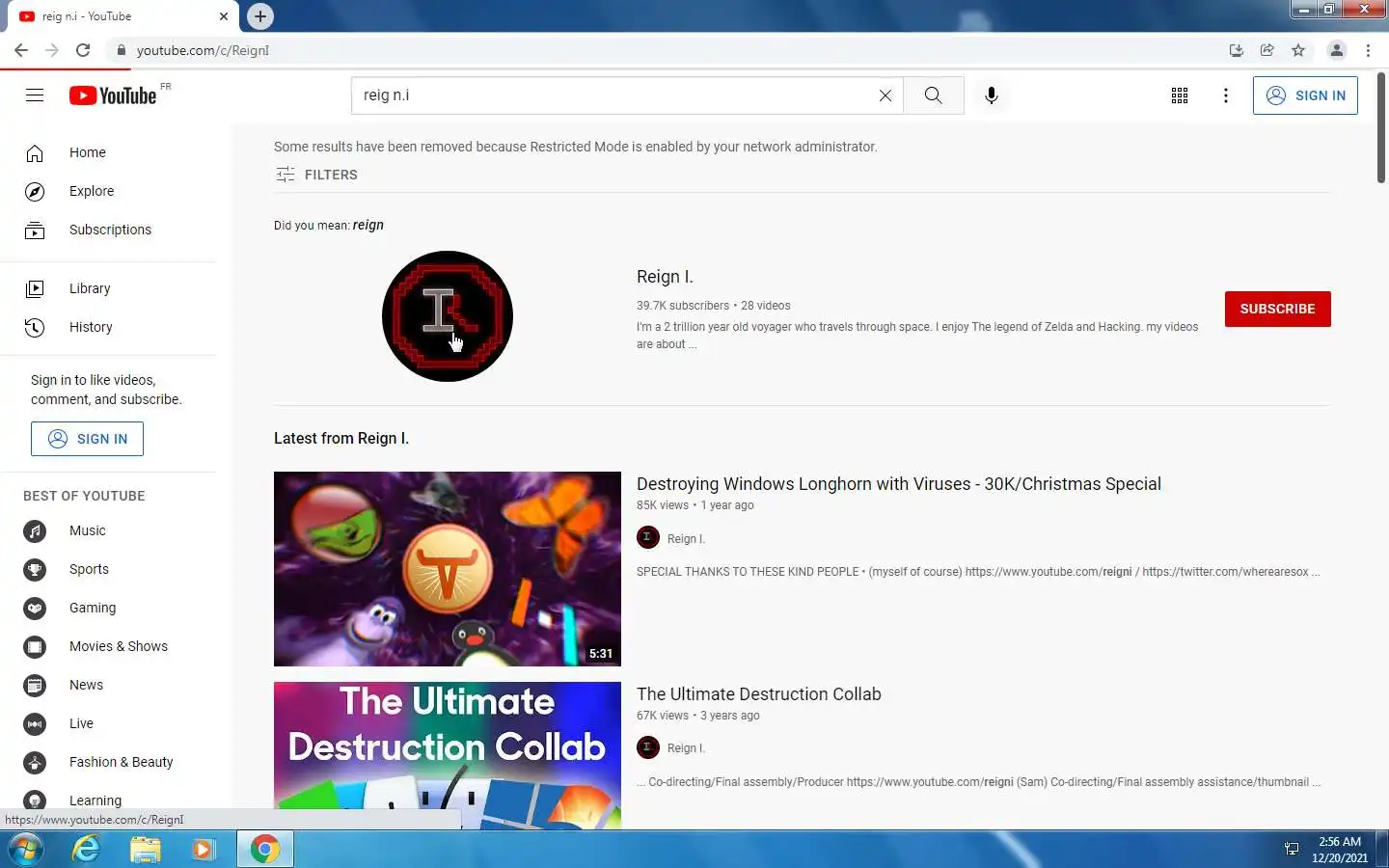
Task: Select the 'reig n.i - YouTube' tab
Action: coord(123,16)
